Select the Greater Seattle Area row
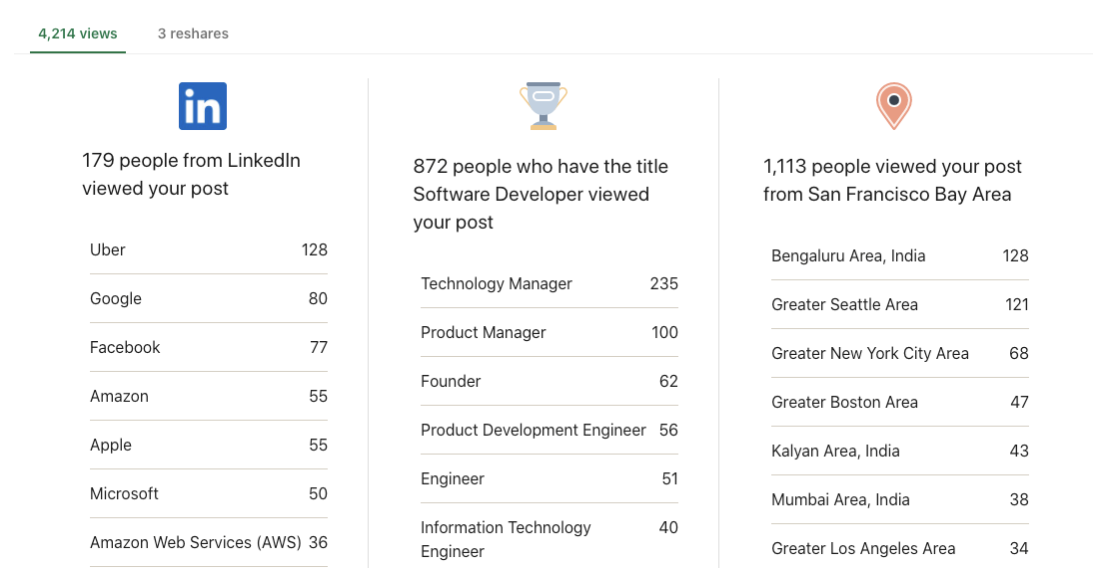1104x568 pixels. 898,305
